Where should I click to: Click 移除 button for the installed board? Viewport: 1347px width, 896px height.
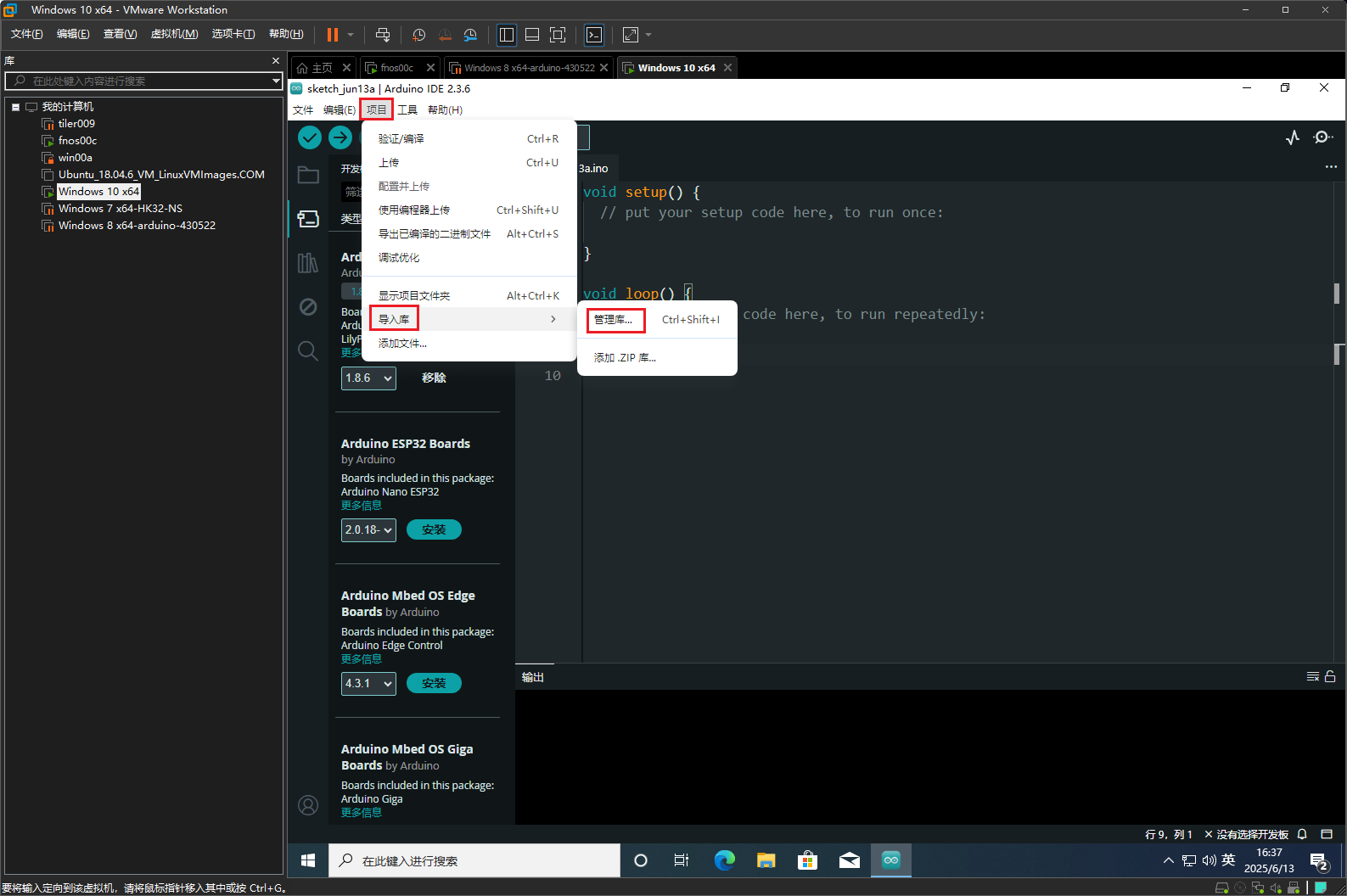[x=434, y=378]
